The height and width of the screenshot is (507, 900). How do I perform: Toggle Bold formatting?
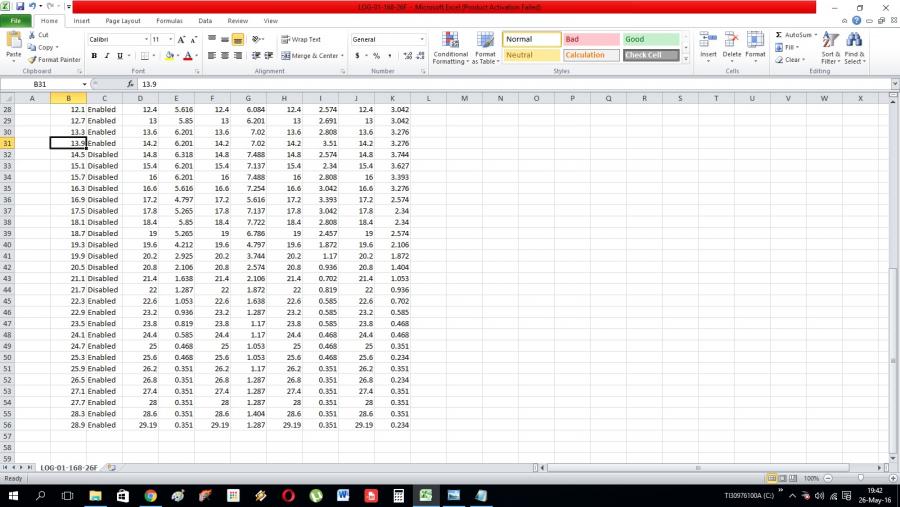tap(94, 56)
